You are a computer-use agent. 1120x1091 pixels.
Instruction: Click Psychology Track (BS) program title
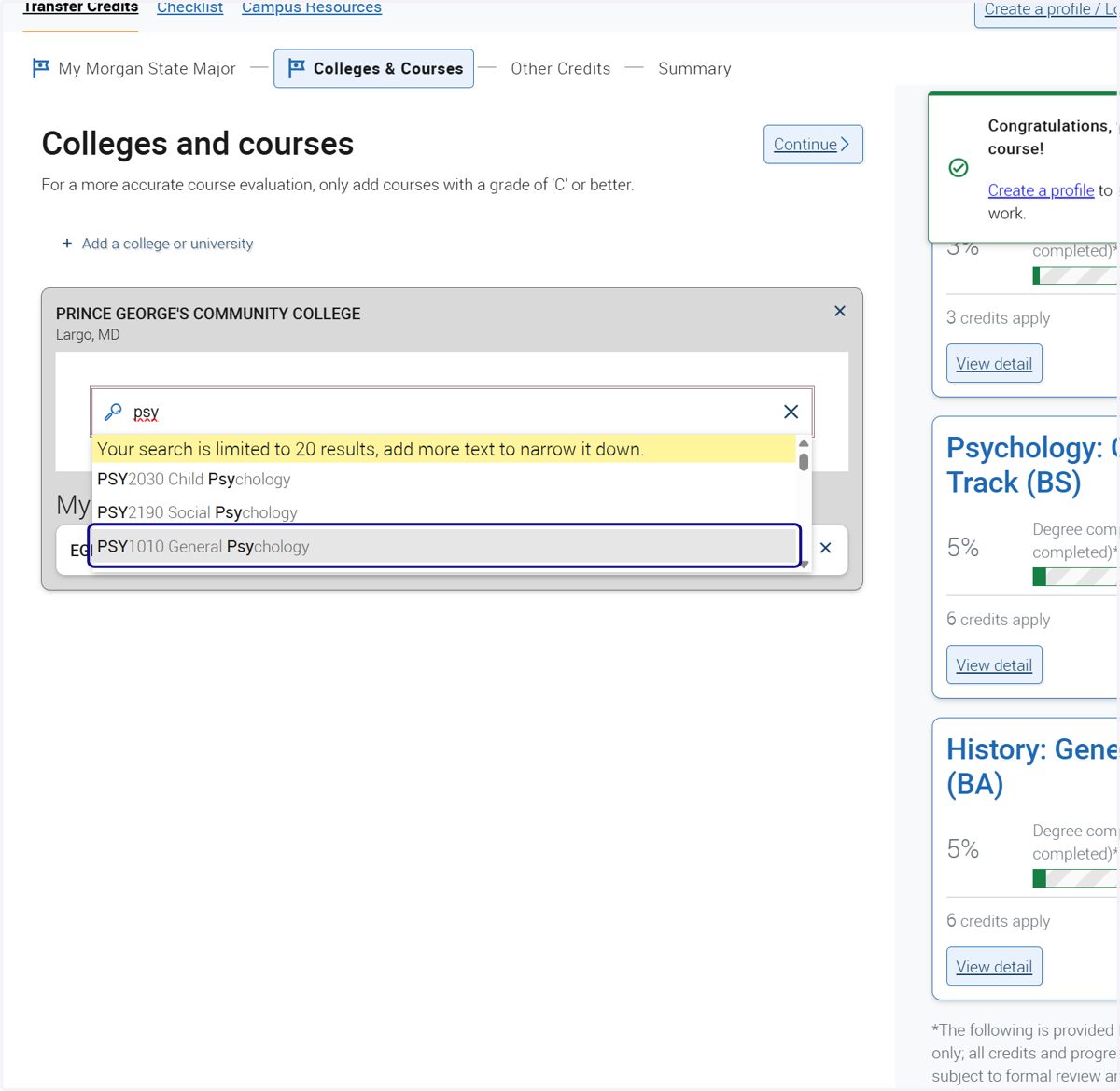[x=1031, y=465]
